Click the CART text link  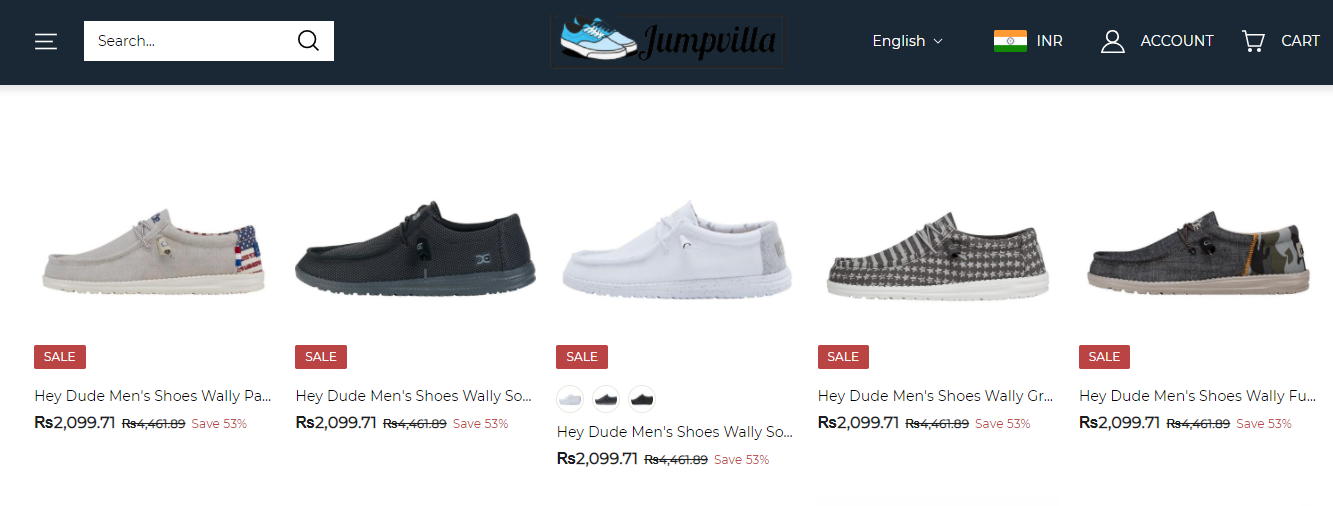1300,41
